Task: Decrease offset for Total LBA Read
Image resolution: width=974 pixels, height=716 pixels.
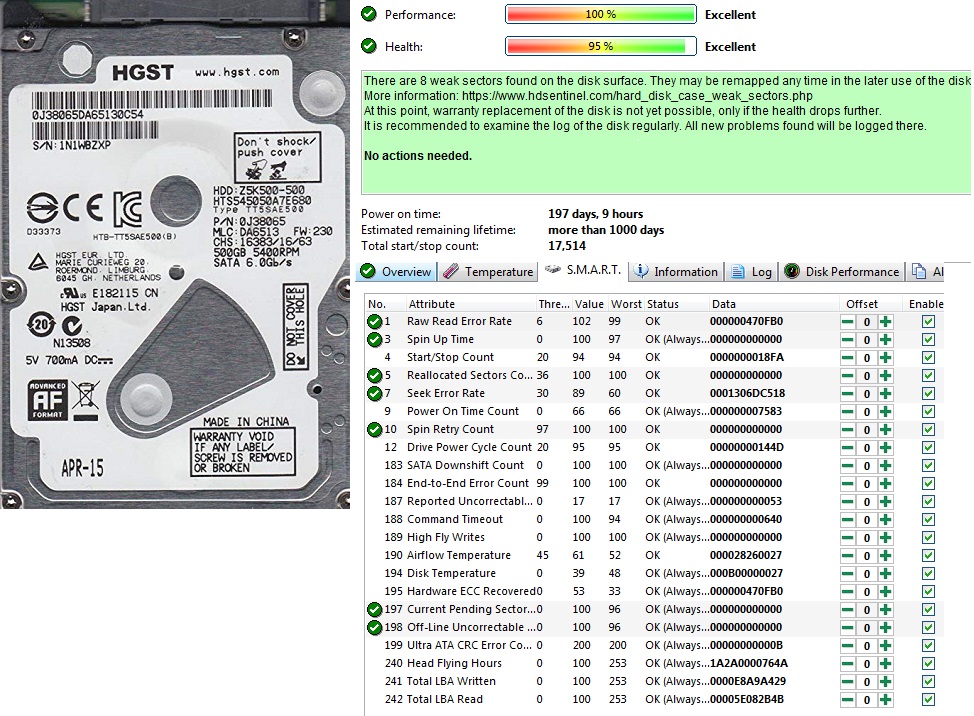Action: click(x=847, y=700)
